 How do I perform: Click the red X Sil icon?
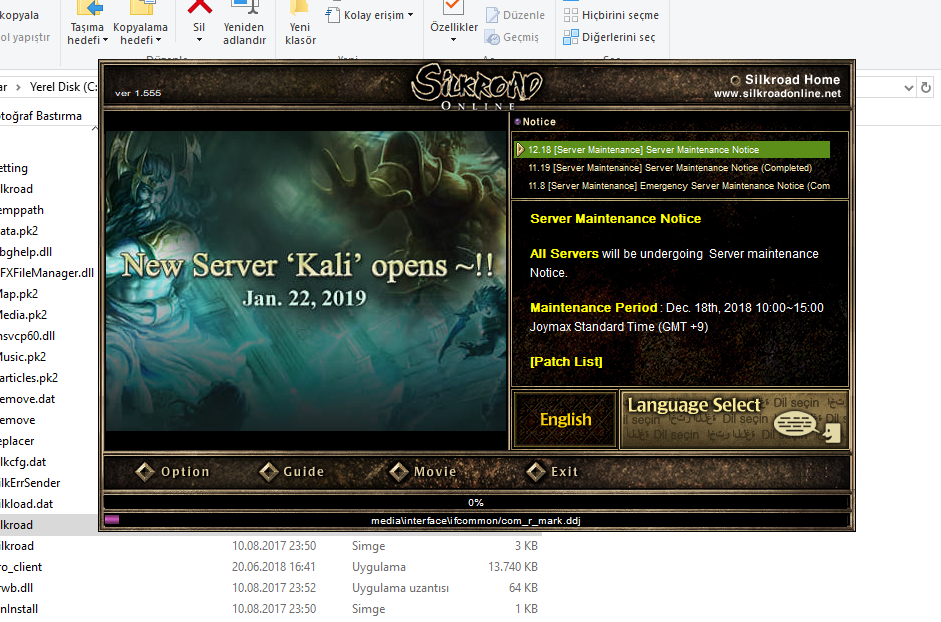tap(199, 7)
